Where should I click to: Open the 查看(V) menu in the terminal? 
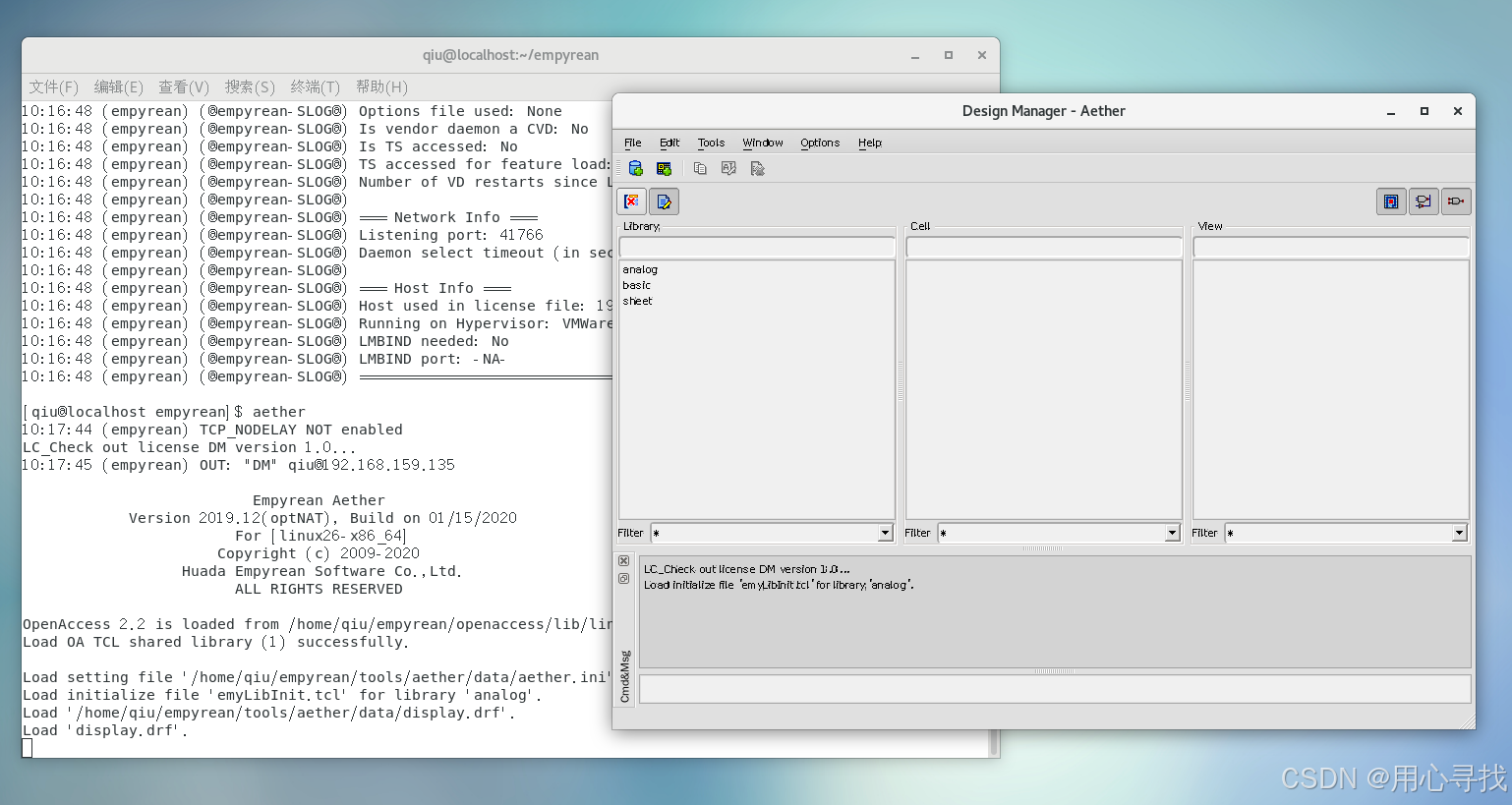point(184,87)
